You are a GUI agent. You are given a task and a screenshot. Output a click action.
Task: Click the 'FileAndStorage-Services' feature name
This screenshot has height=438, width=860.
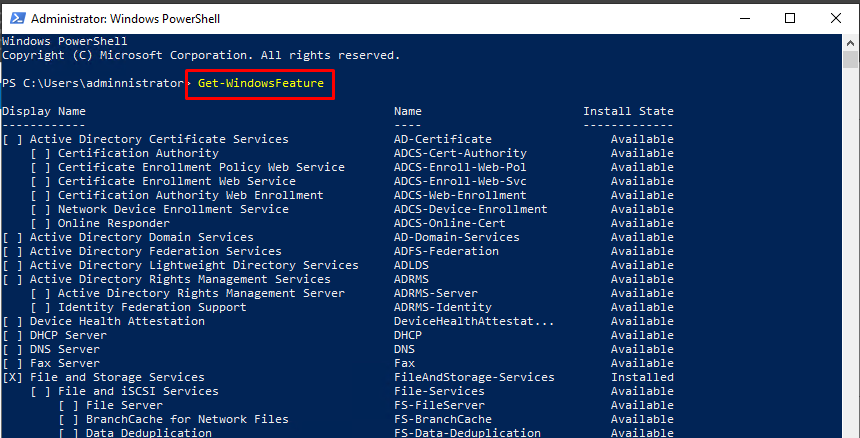(x=474, y=377)
